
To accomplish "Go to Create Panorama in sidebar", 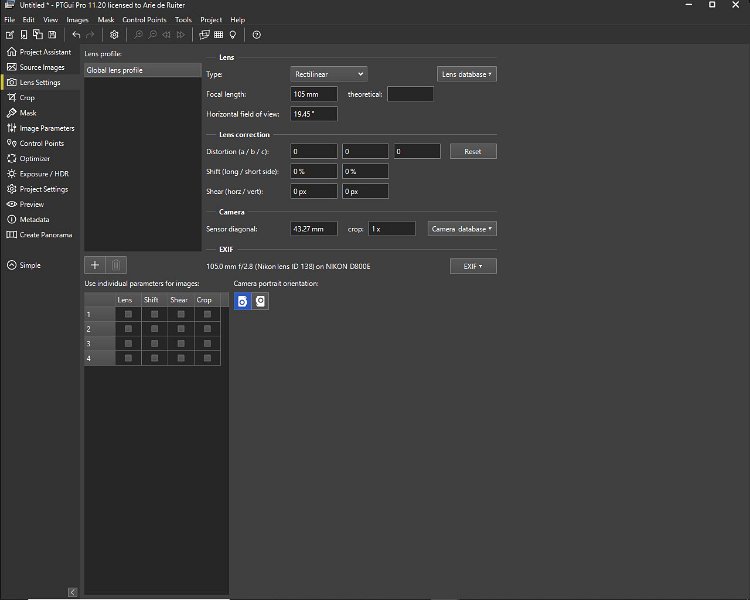I will [45, 235].
